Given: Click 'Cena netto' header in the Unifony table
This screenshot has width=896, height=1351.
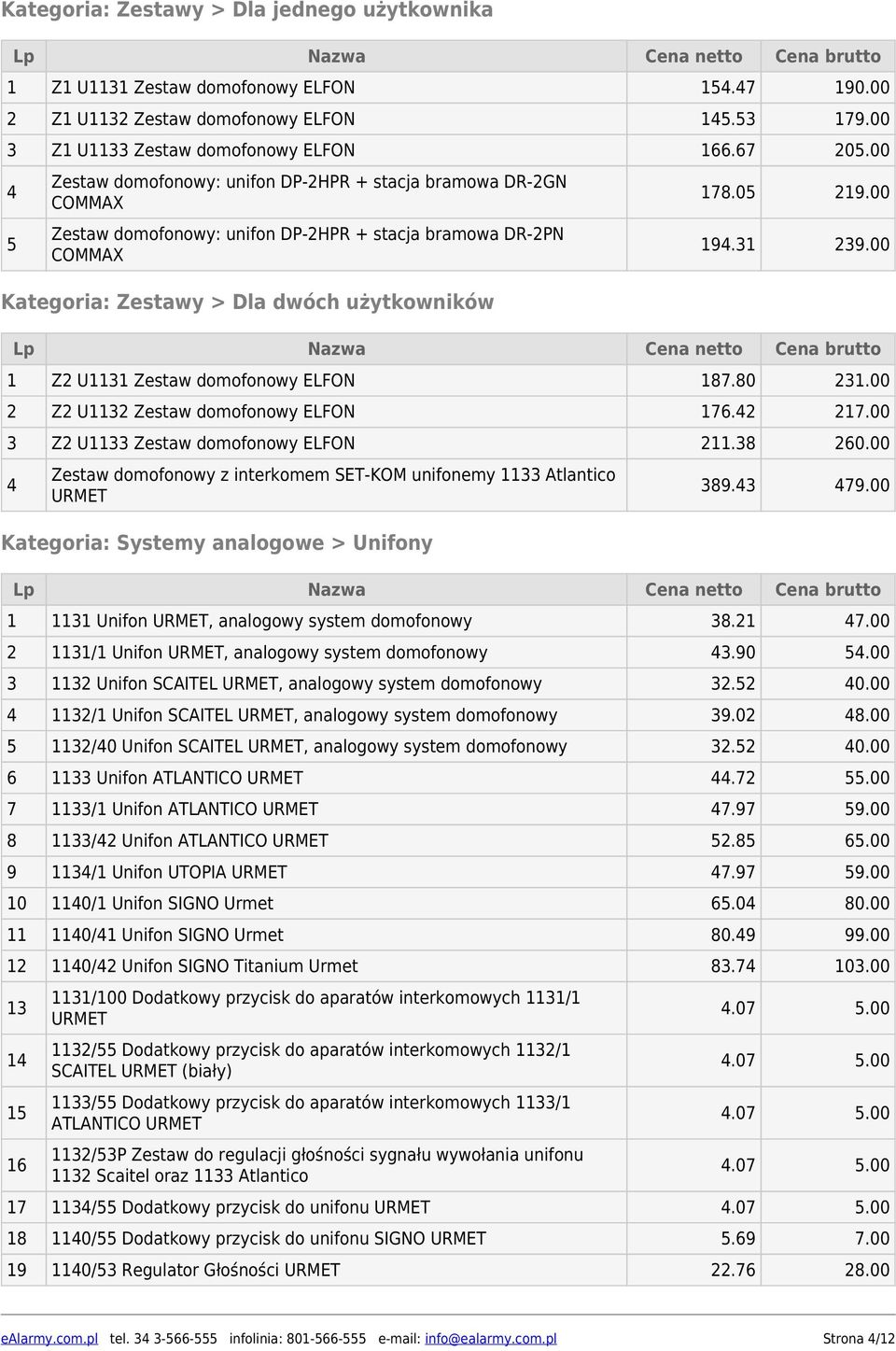Looking at the screenshot, I should pos(693,590).
